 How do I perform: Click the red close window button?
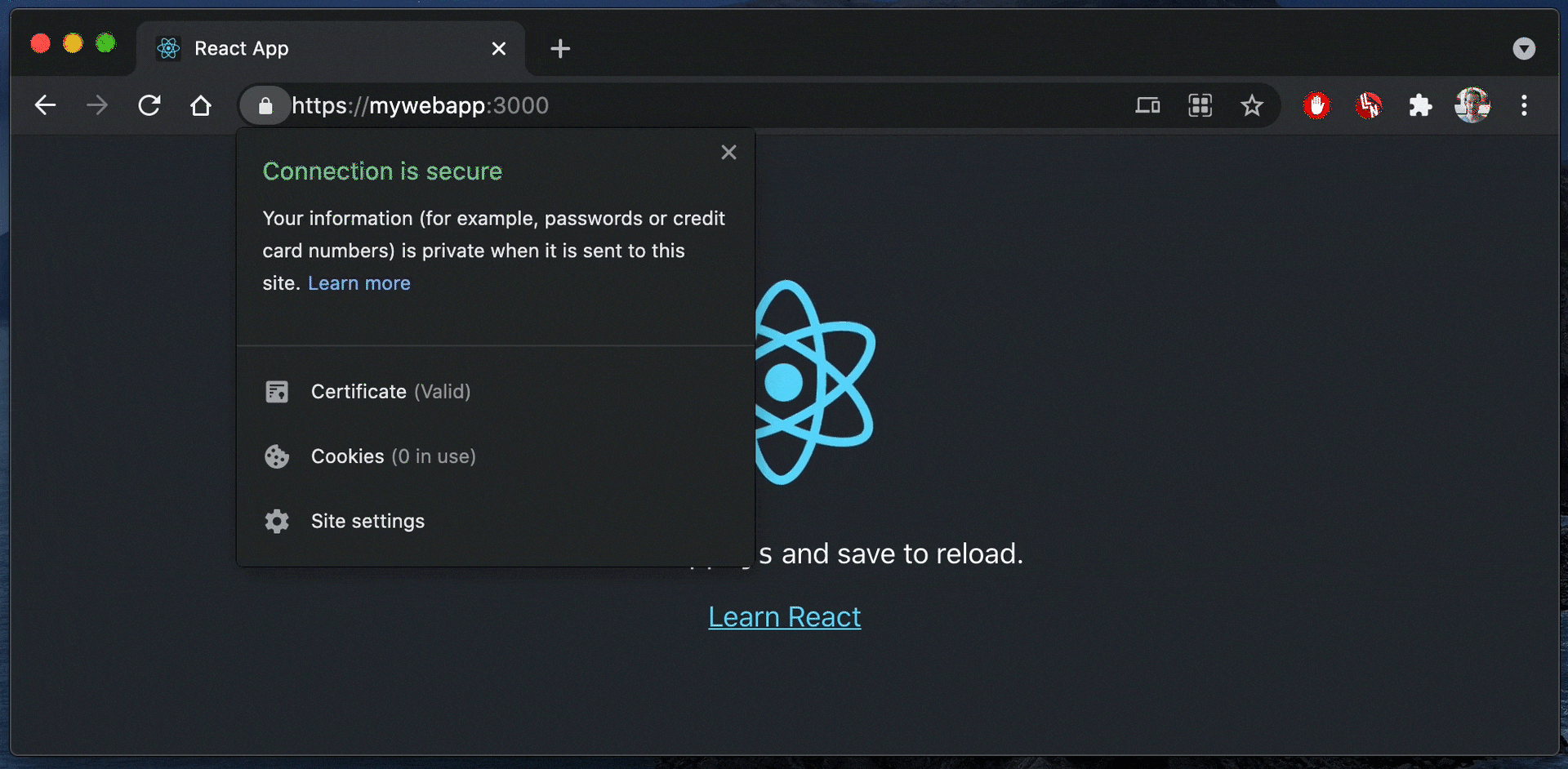click(40, 43)
